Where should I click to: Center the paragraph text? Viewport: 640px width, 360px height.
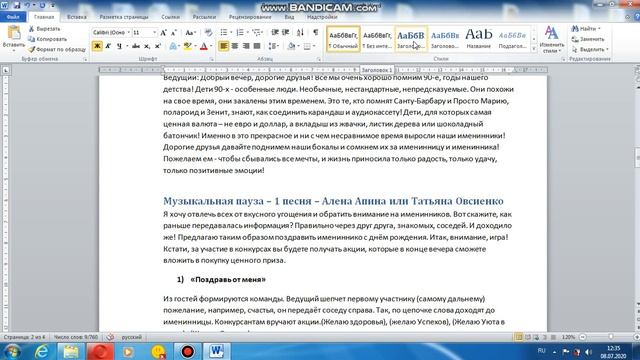[235, 46]
